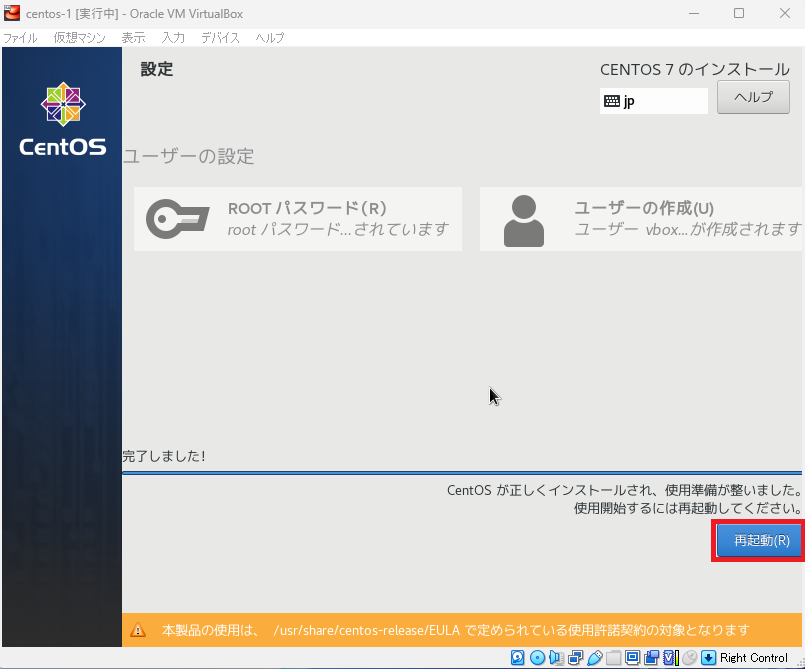Open the VirtualBox ヘルプ menu
Viewport: 805px width, 669px height.
click(x=270, y=37)
